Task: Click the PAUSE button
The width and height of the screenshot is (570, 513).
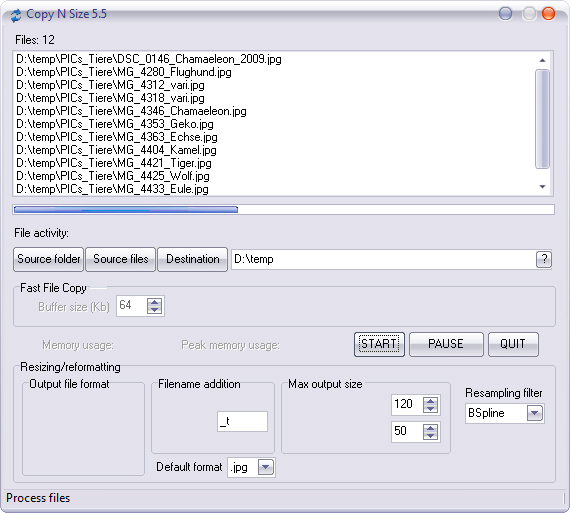Action: tap(446, 344)
